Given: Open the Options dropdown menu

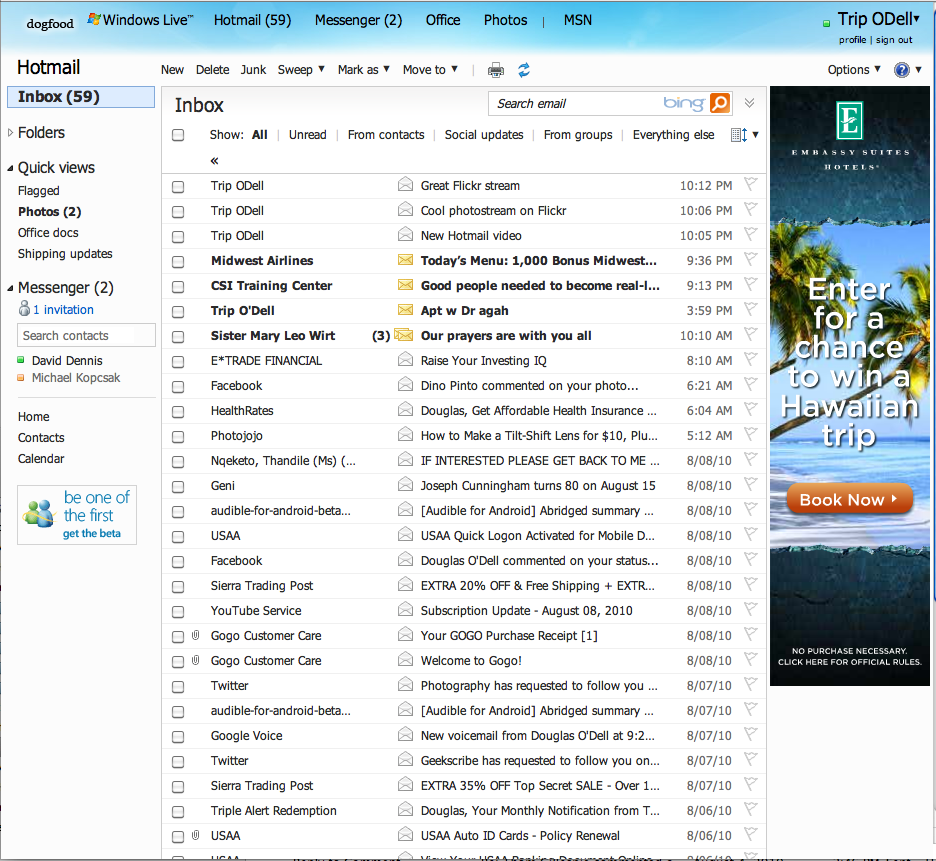Looking at the screenshot, I should pos(854,70).
